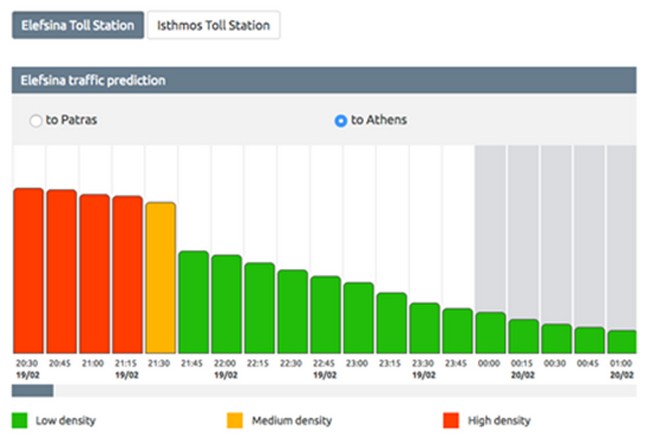The image size is (660, 444).
Task: Click the green 21:45 traffic bar
Action: coord(193,300)
